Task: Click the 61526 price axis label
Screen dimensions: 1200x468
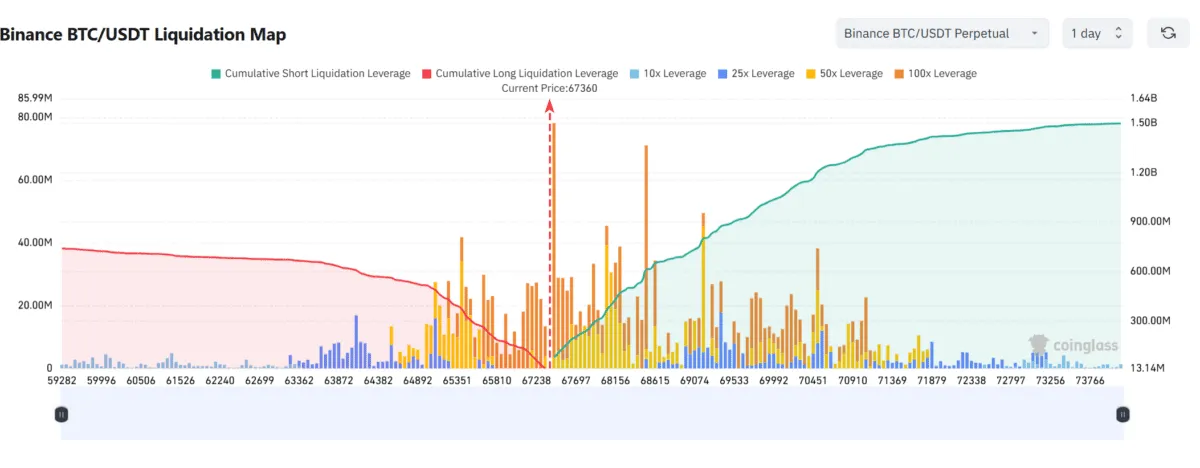Action: [180, 380]
